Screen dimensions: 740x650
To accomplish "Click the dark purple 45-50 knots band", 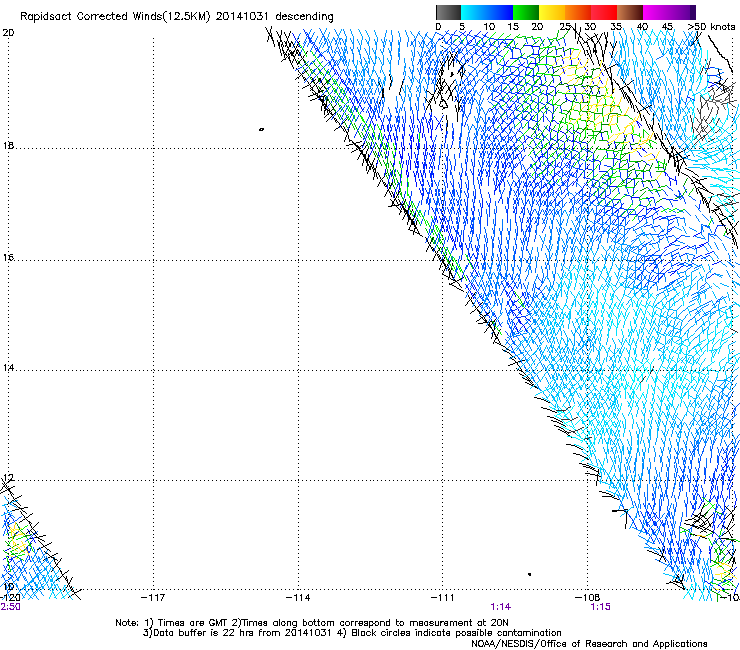I will (682, 12).
